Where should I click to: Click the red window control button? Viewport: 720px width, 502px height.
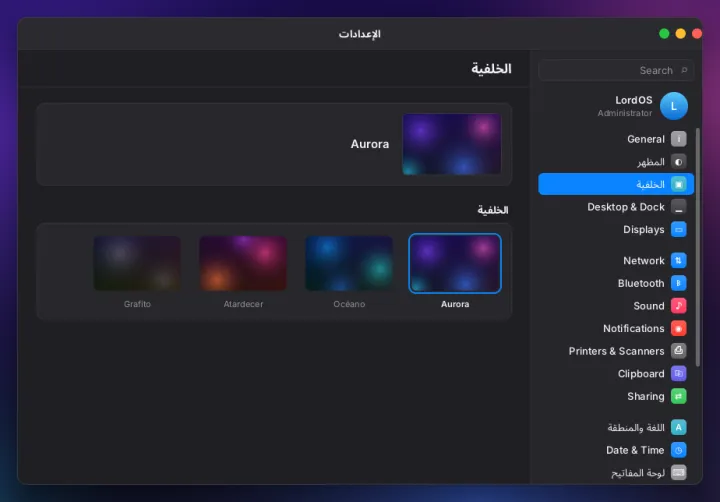[697, 34]
